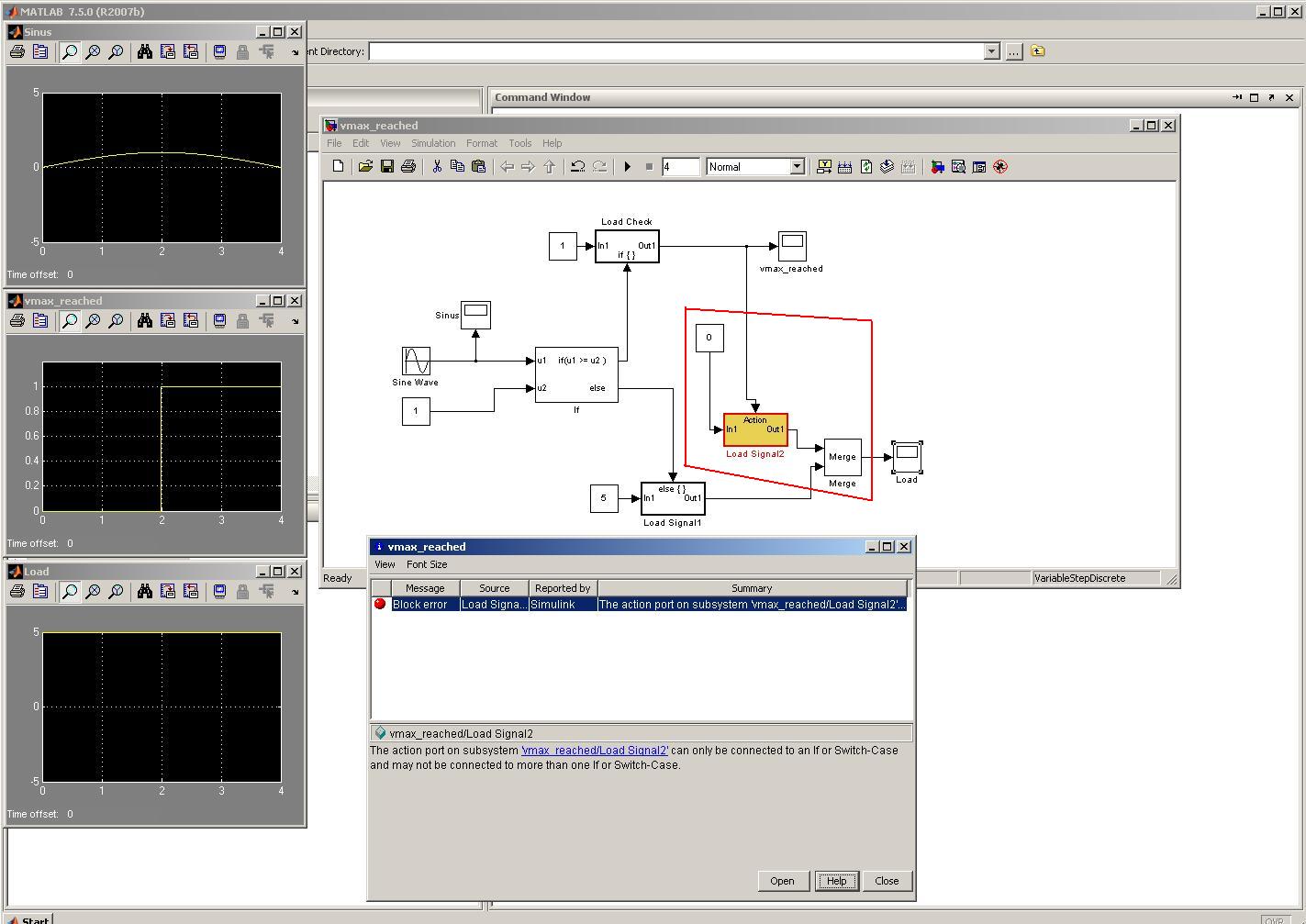
Task: Click the Open button in error dialog
Action: (x=782, y=881)
